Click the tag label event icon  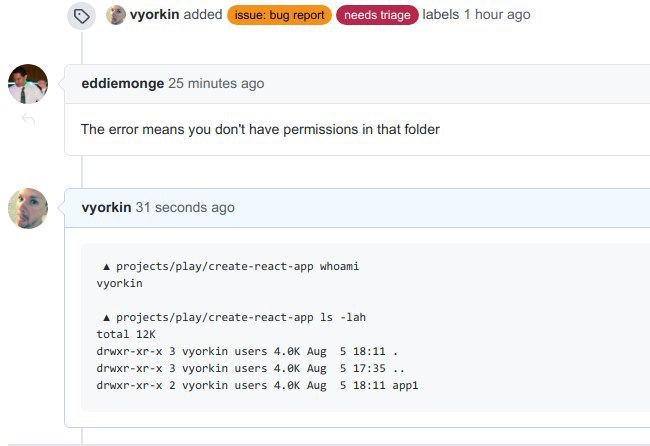point(82,16)
